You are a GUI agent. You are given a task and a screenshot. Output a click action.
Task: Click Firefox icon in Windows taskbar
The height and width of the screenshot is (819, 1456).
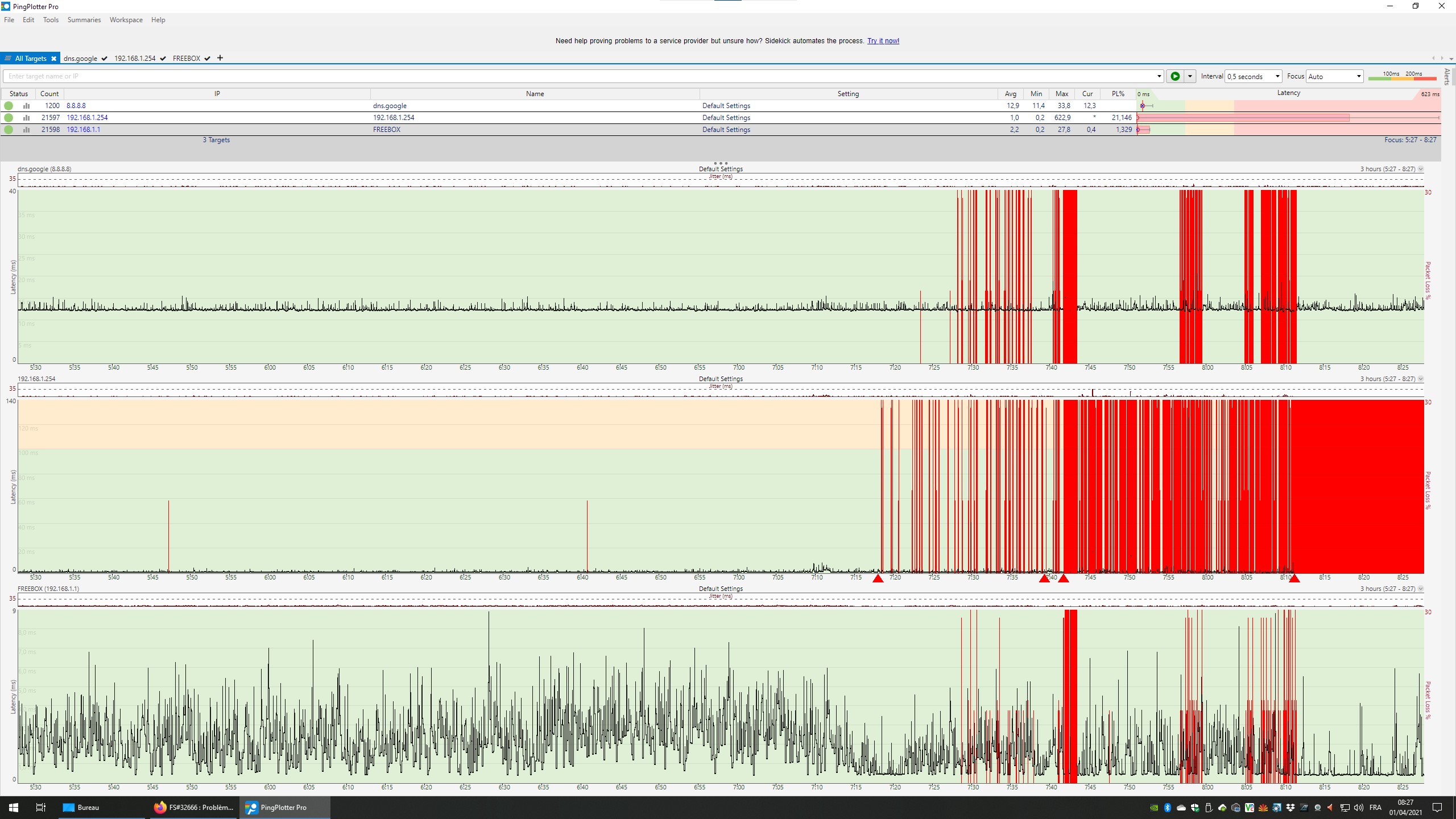160,807
